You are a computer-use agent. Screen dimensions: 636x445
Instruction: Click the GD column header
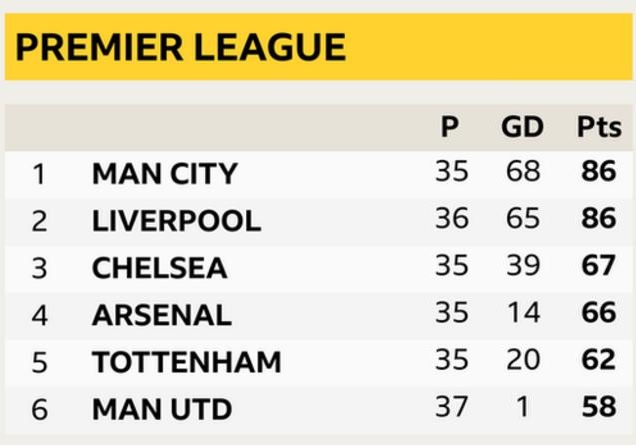[522, 127]
